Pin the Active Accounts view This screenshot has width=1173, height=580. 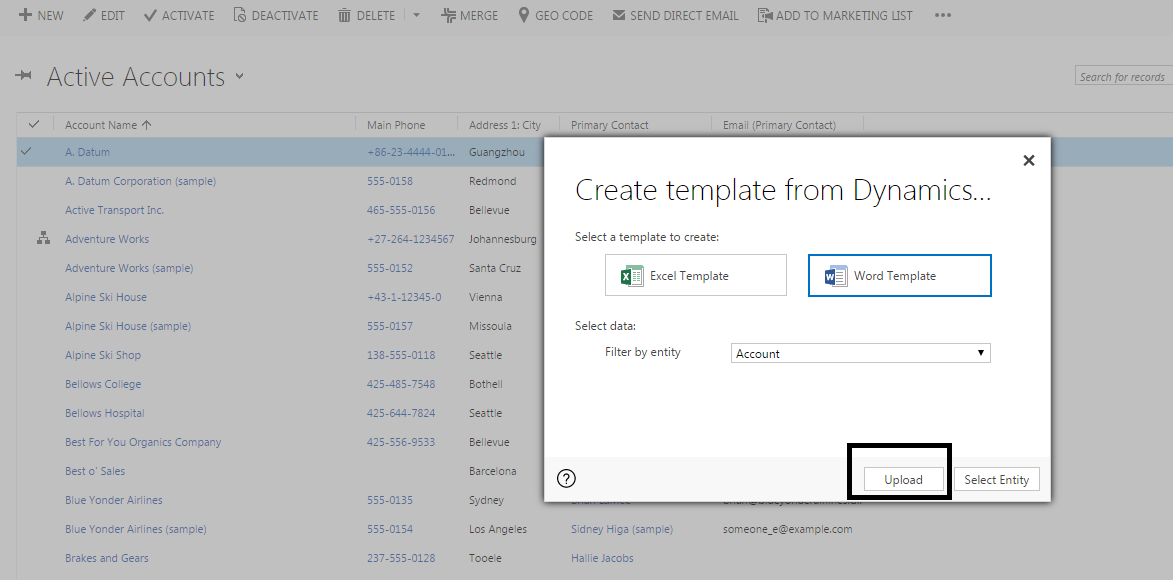point(24,75)
